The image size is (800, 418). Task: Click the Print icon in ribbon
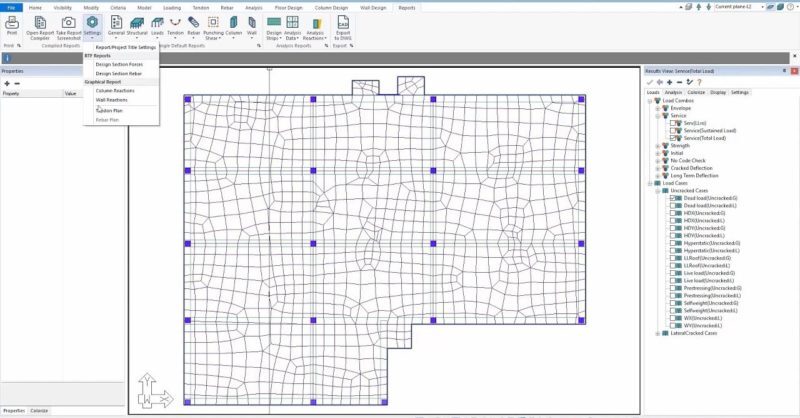[12, 23]
